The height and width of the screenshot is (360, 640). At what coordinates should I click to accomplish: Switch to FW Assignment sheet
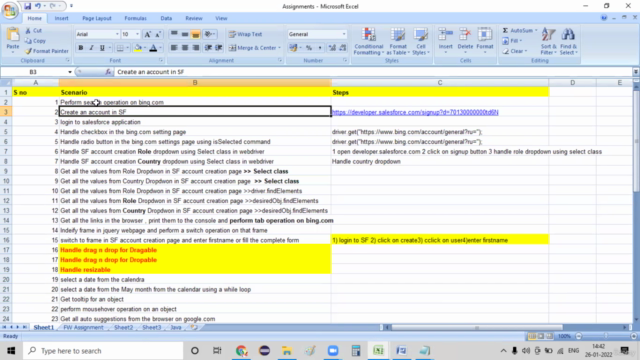83,327
